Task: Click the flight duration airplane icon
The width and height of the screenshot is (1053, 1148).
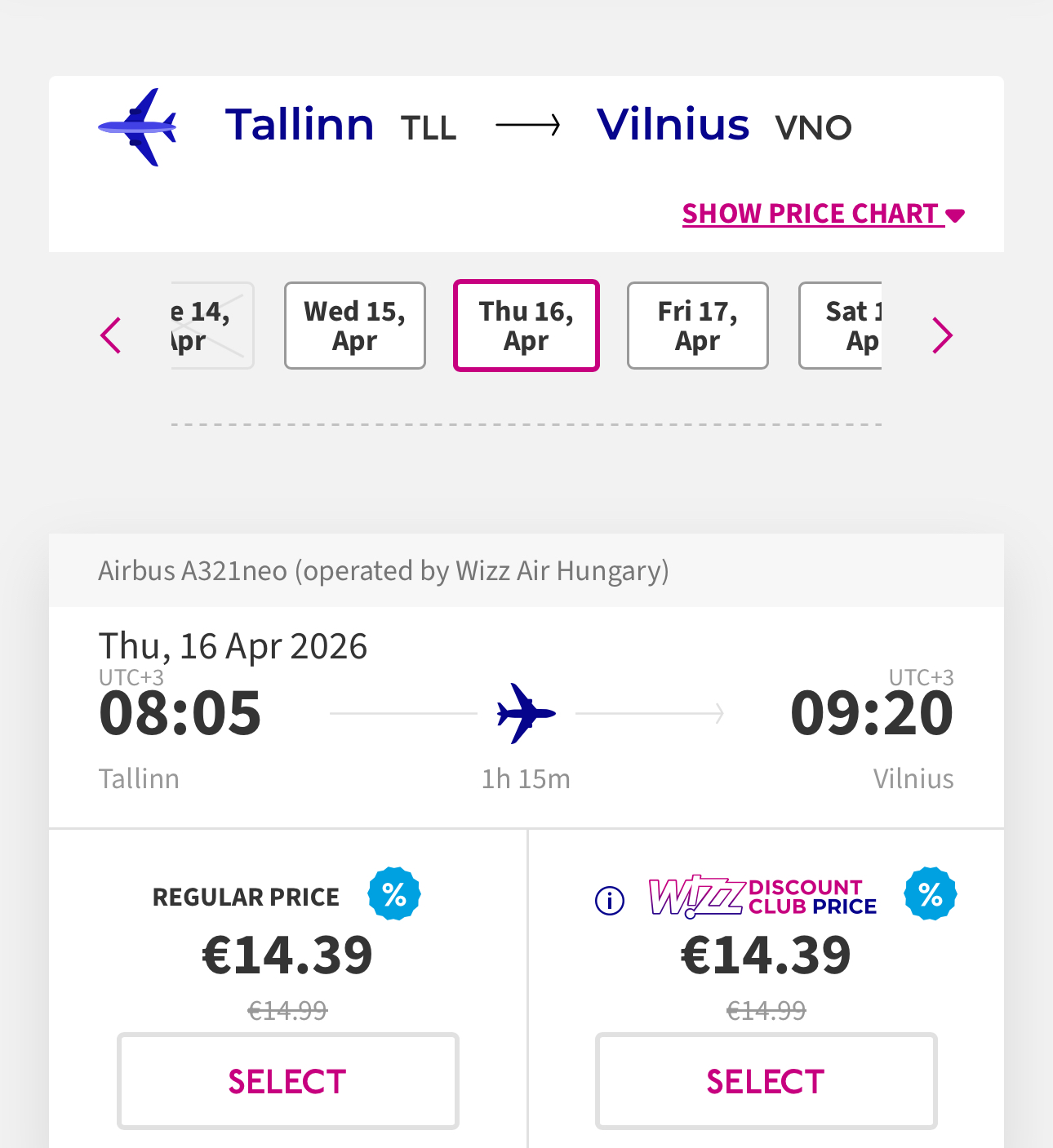Action: coord(526,713)
